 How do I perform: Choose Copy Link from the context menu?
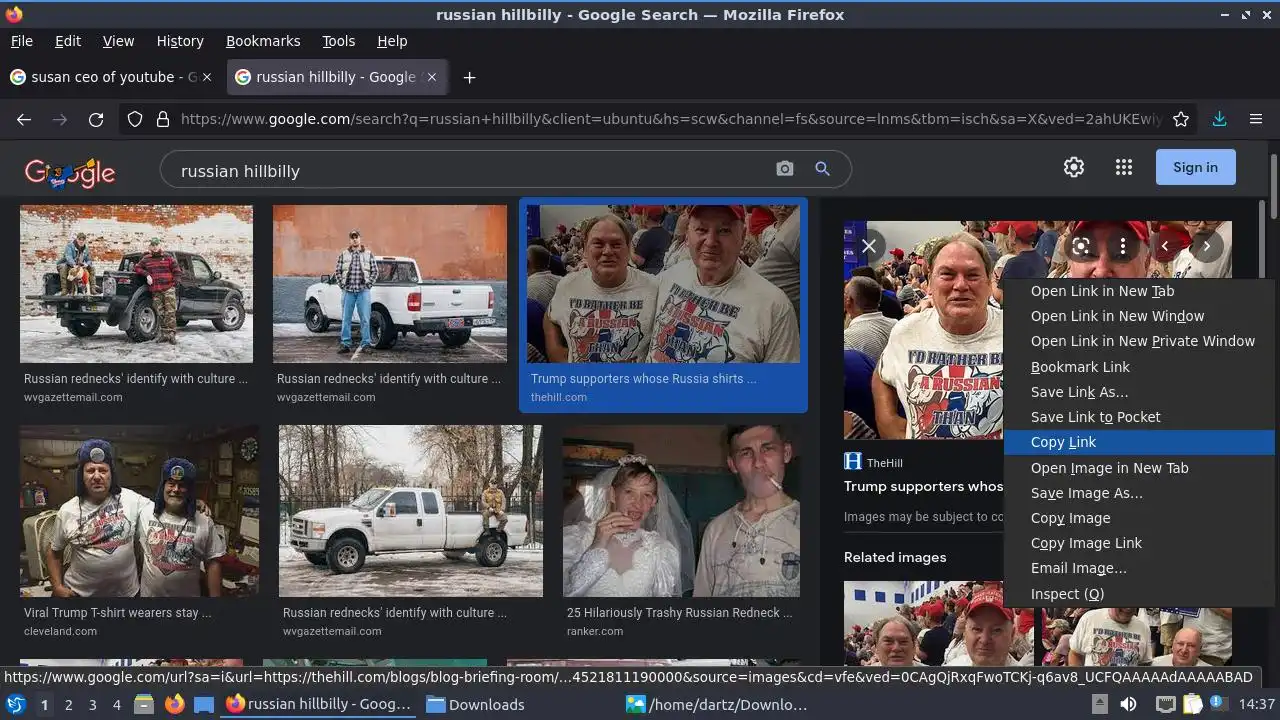[1139, 442]
